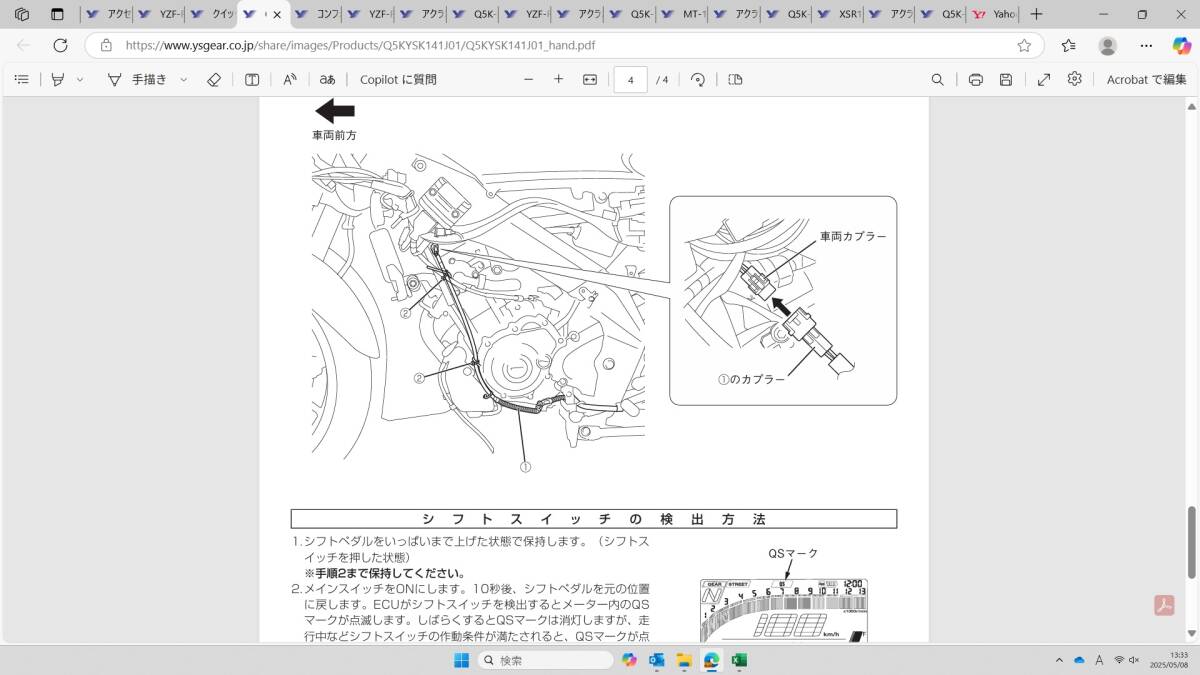Toggle two-page layout view
Screen dimensions: 1200x675
735,79
